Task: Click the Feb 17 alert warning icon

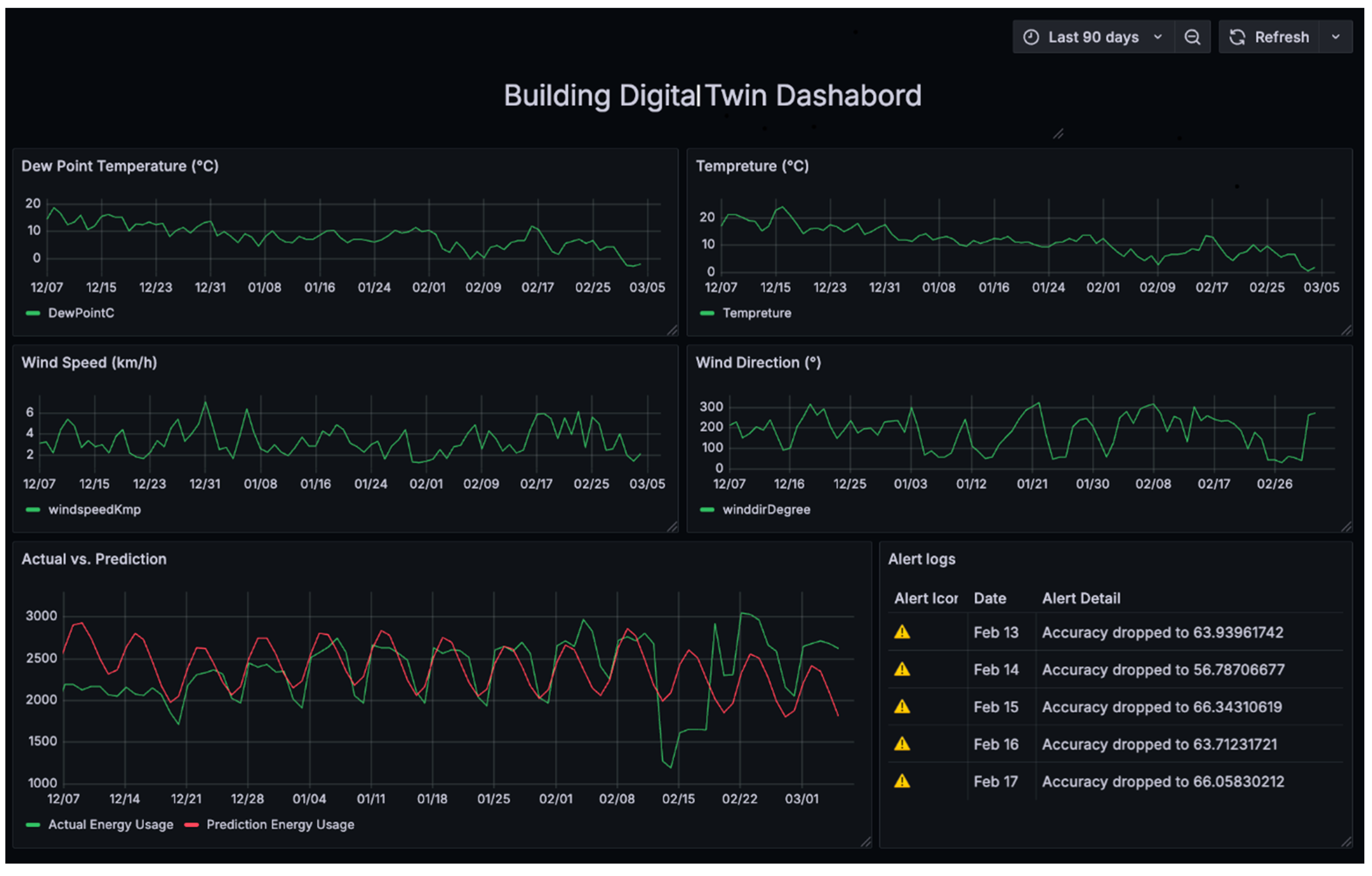Action: tap(902, 781)
